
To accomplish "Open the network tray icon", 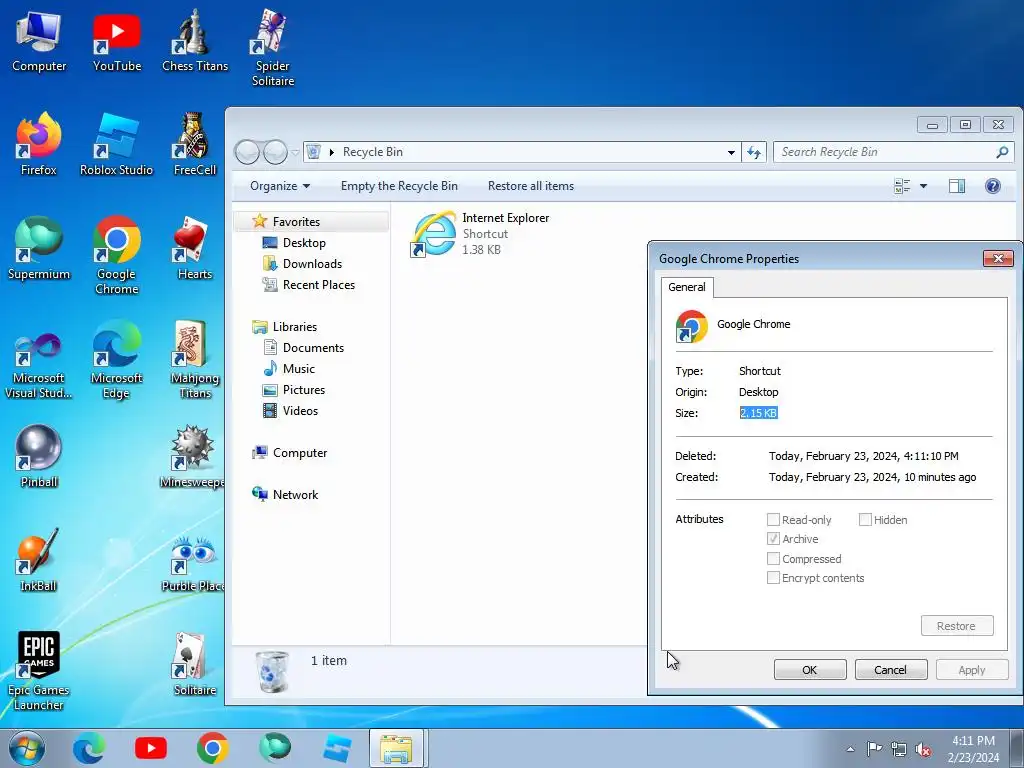I will (899, 749).
